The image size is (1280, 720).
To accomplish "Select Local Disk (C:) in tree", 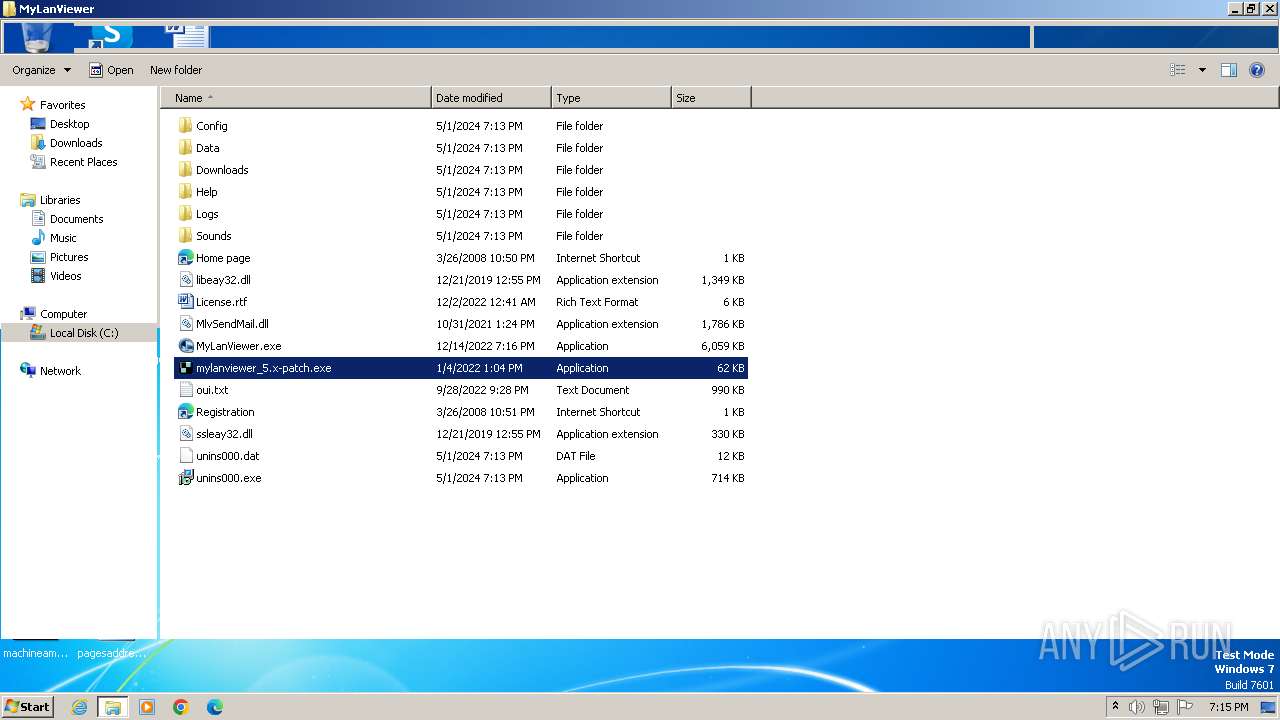I will point(84,333).
